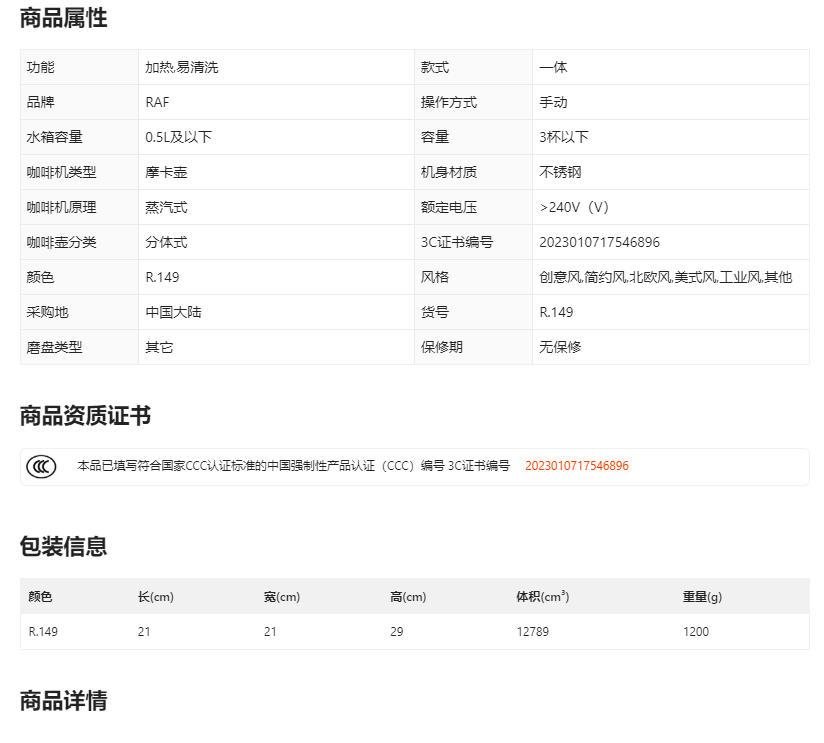824x743 pixels.
Task: Click the 3C证书编号 value in attributes table
Action: point(599,242)
